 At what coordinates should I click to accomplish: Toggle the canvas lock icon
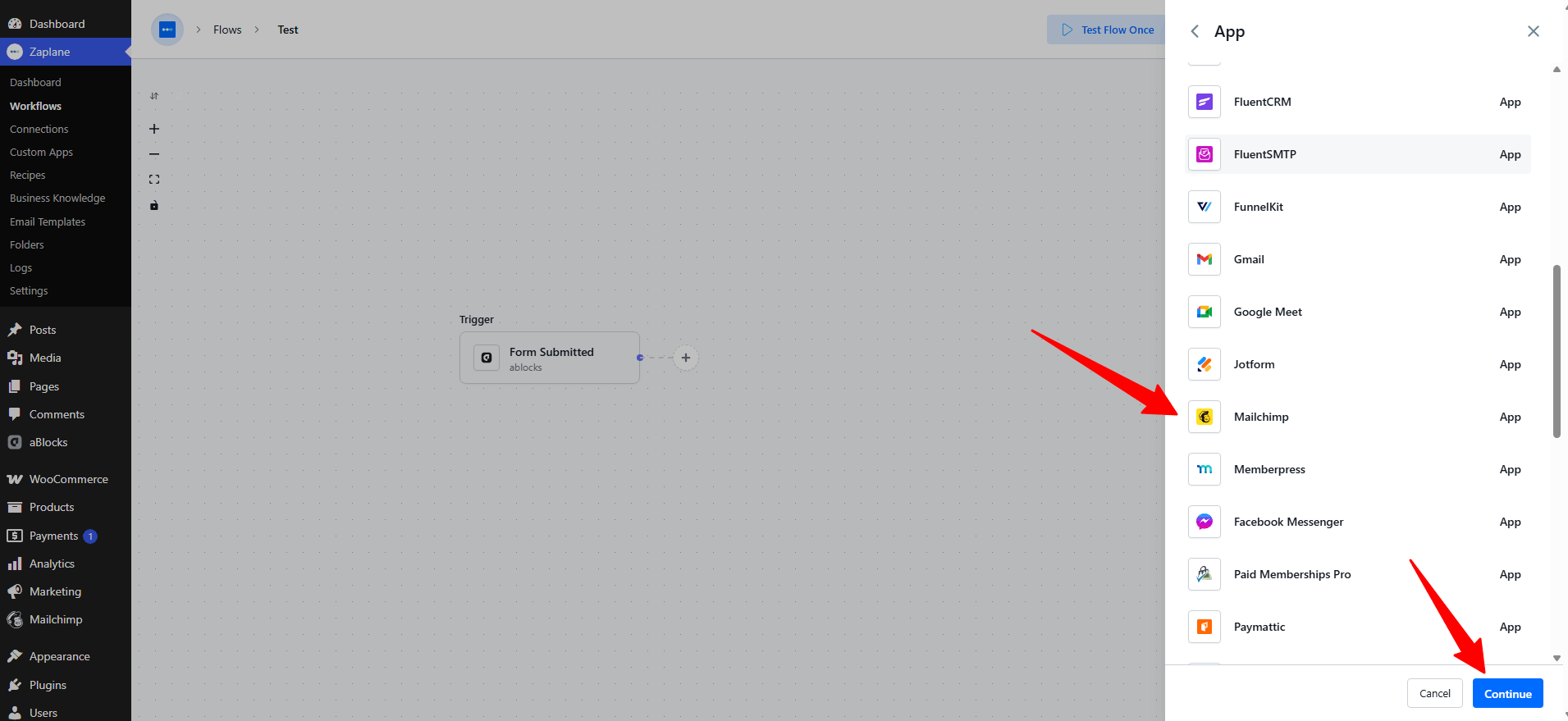(x=154, y=205)
